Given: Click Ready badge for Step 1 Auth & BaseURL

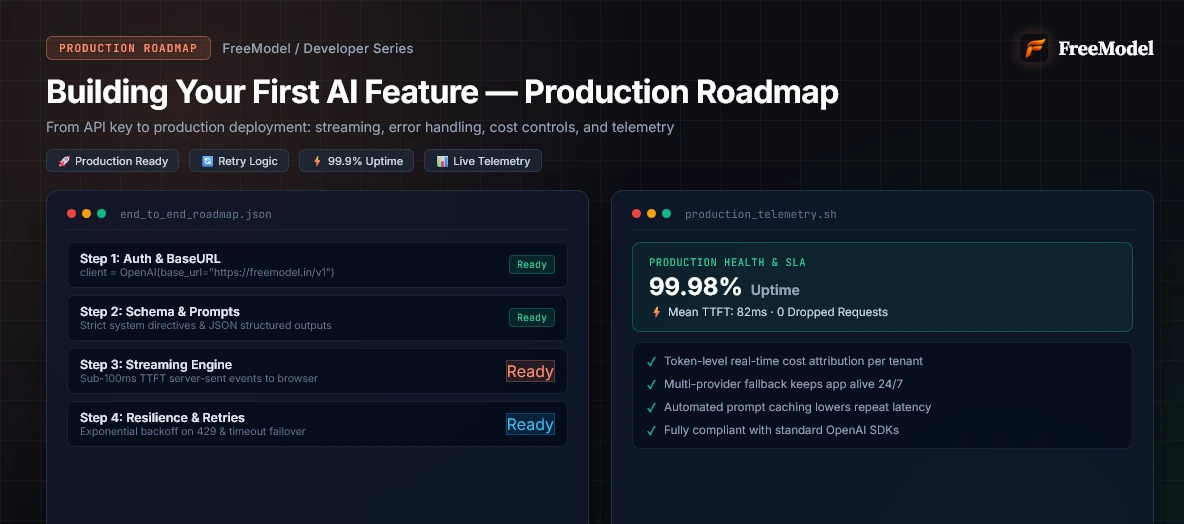Looking at the screenshot, I should (x=532, y=265).
